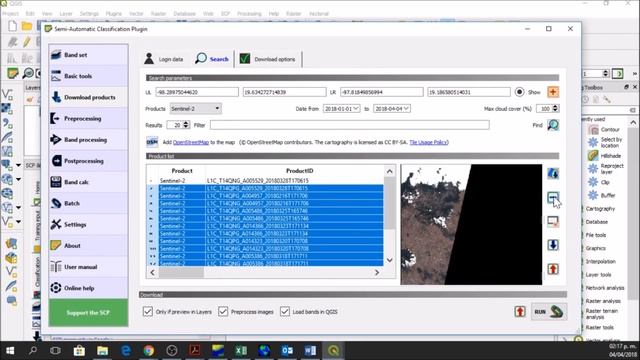Toggle Only if preview in Layers checkbox
The height and width of the screenshot is (360, 640).
pos(148,311)
